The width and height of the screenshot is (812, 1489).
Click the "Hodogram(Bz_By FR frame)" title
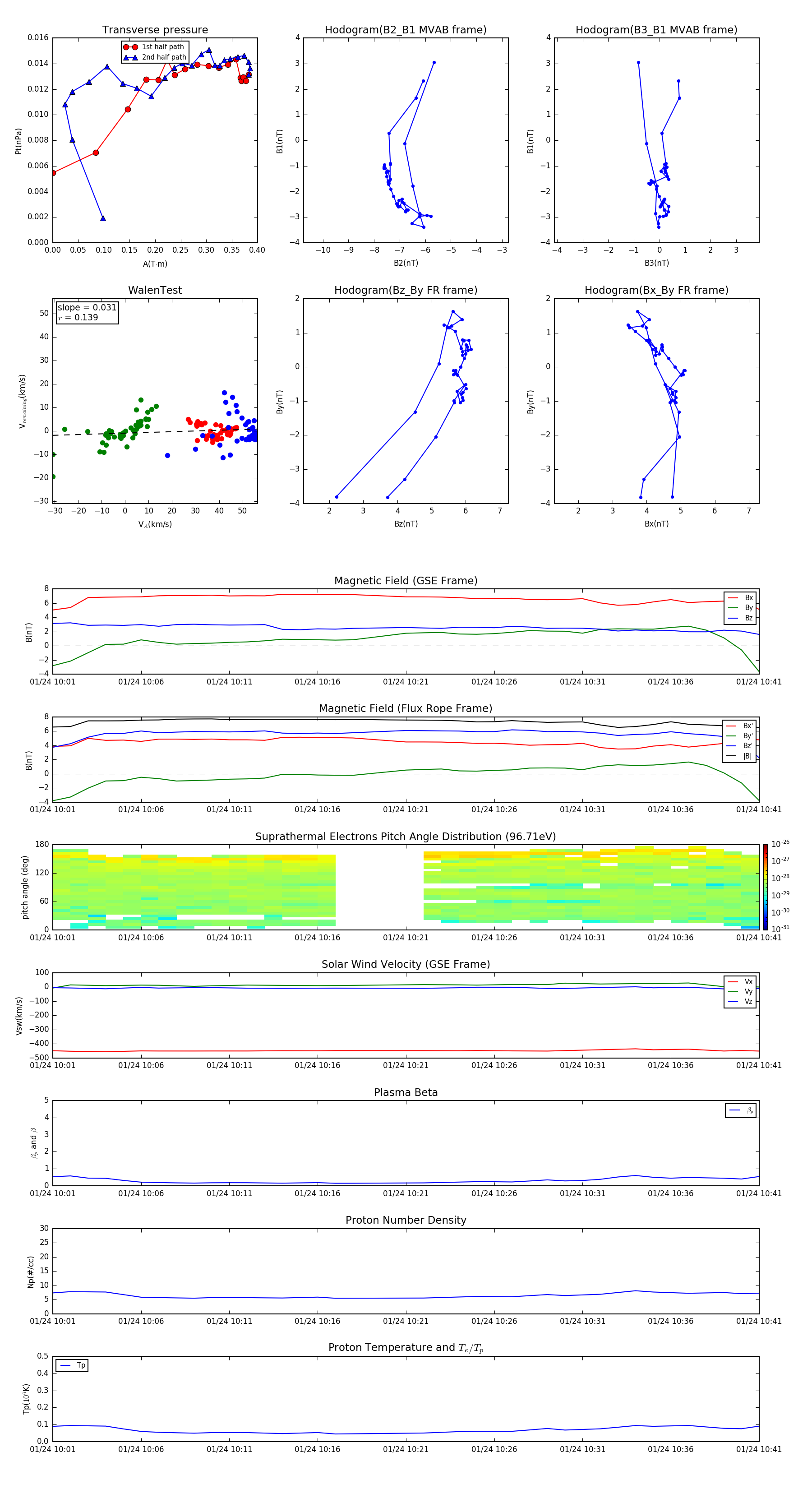406,290
